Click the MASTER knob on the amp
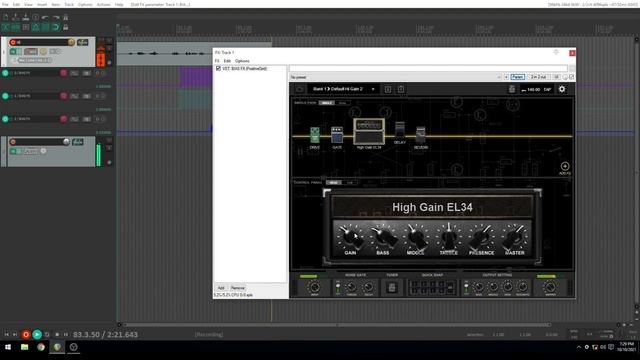 point(514,238)
